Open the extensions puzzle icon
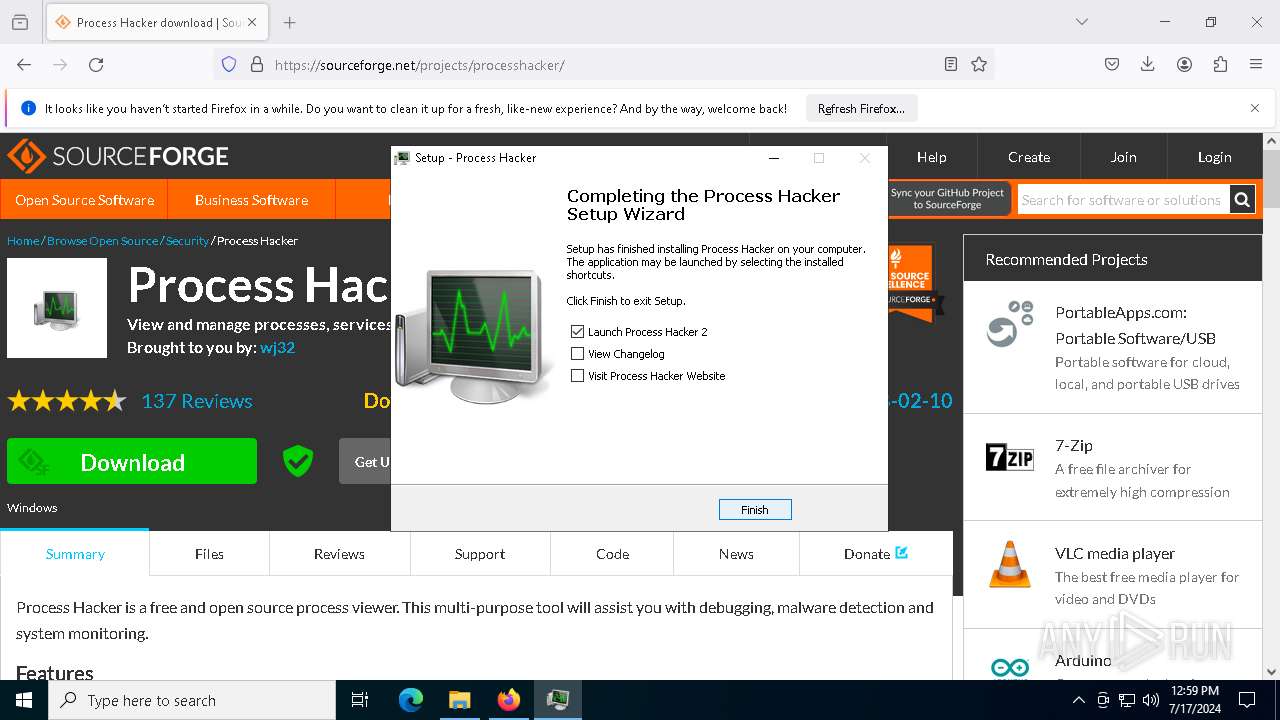The width and height of the screenshot is (1280, 720). click(x=1220, y=64)
